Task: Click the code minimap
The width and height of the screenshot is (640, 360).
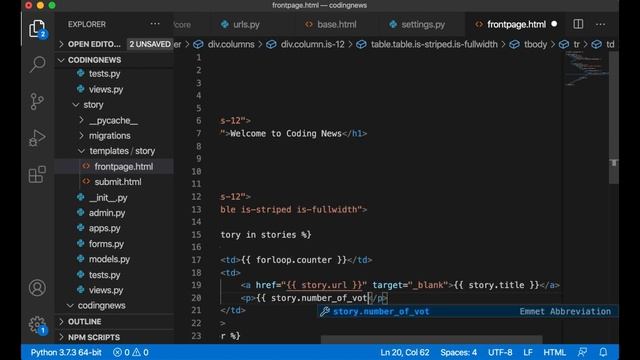Action: (x=586, y=68)
